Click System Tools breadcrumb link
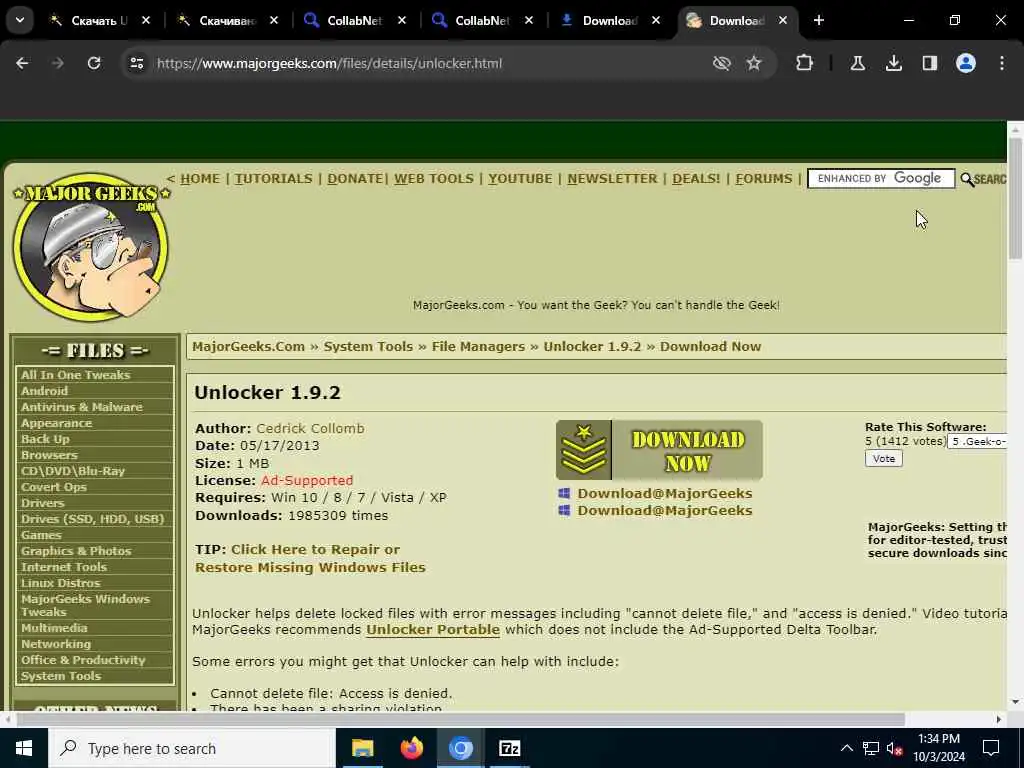 pos(368,347)
